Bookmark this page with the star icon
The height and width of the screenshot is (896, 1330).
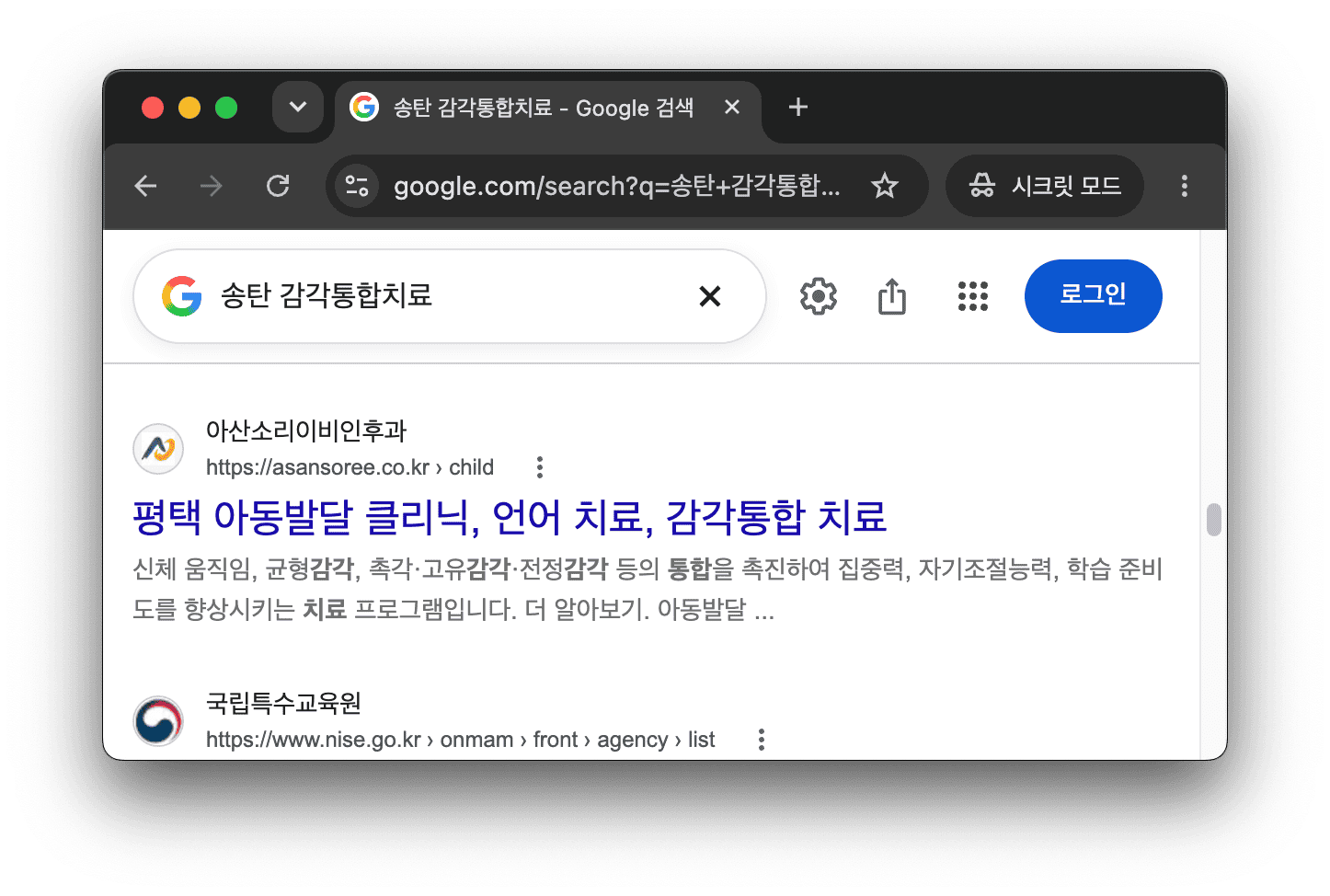885,186
